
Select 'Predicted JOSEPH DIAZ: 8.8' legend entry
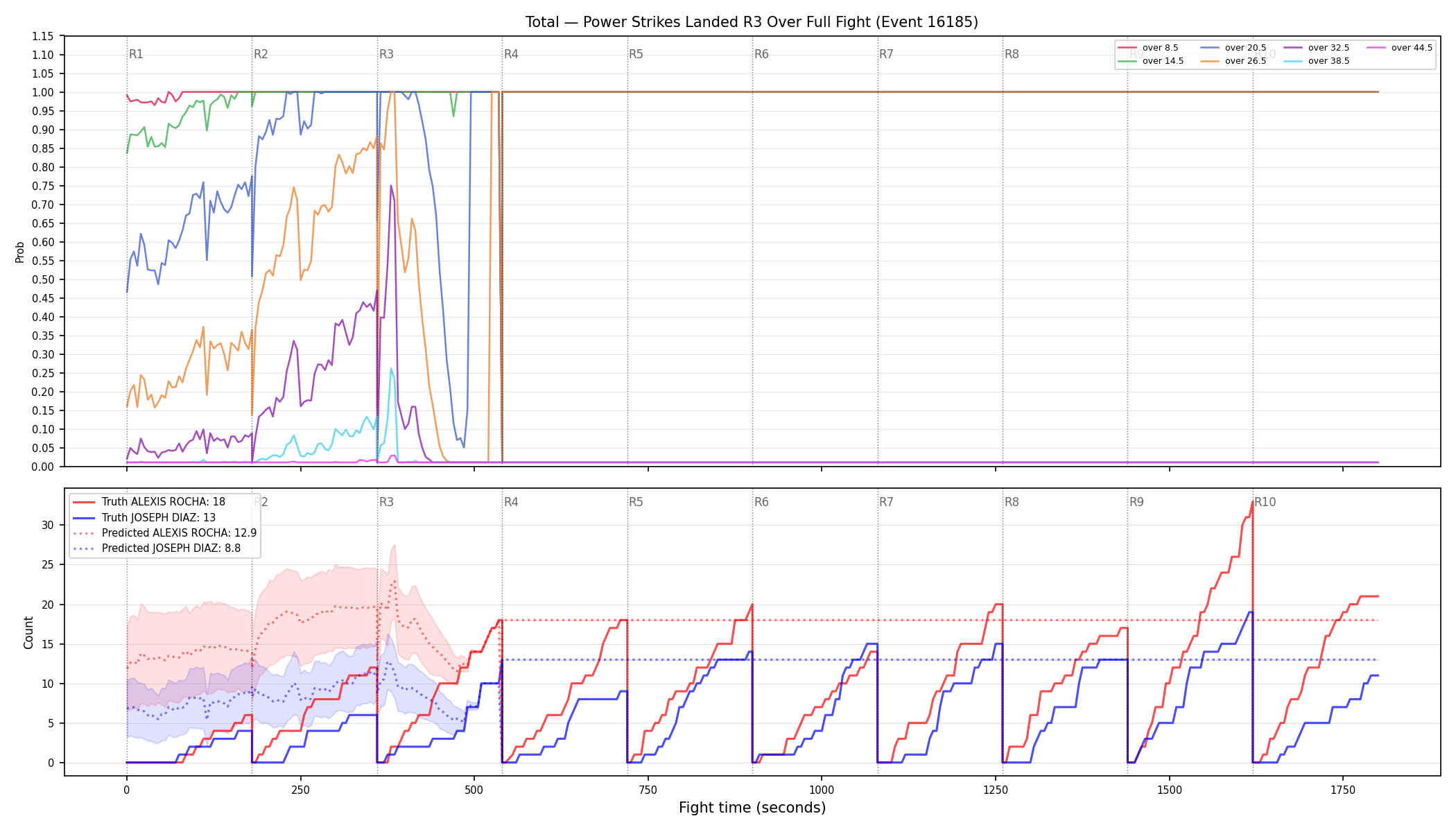pos(157,548)
